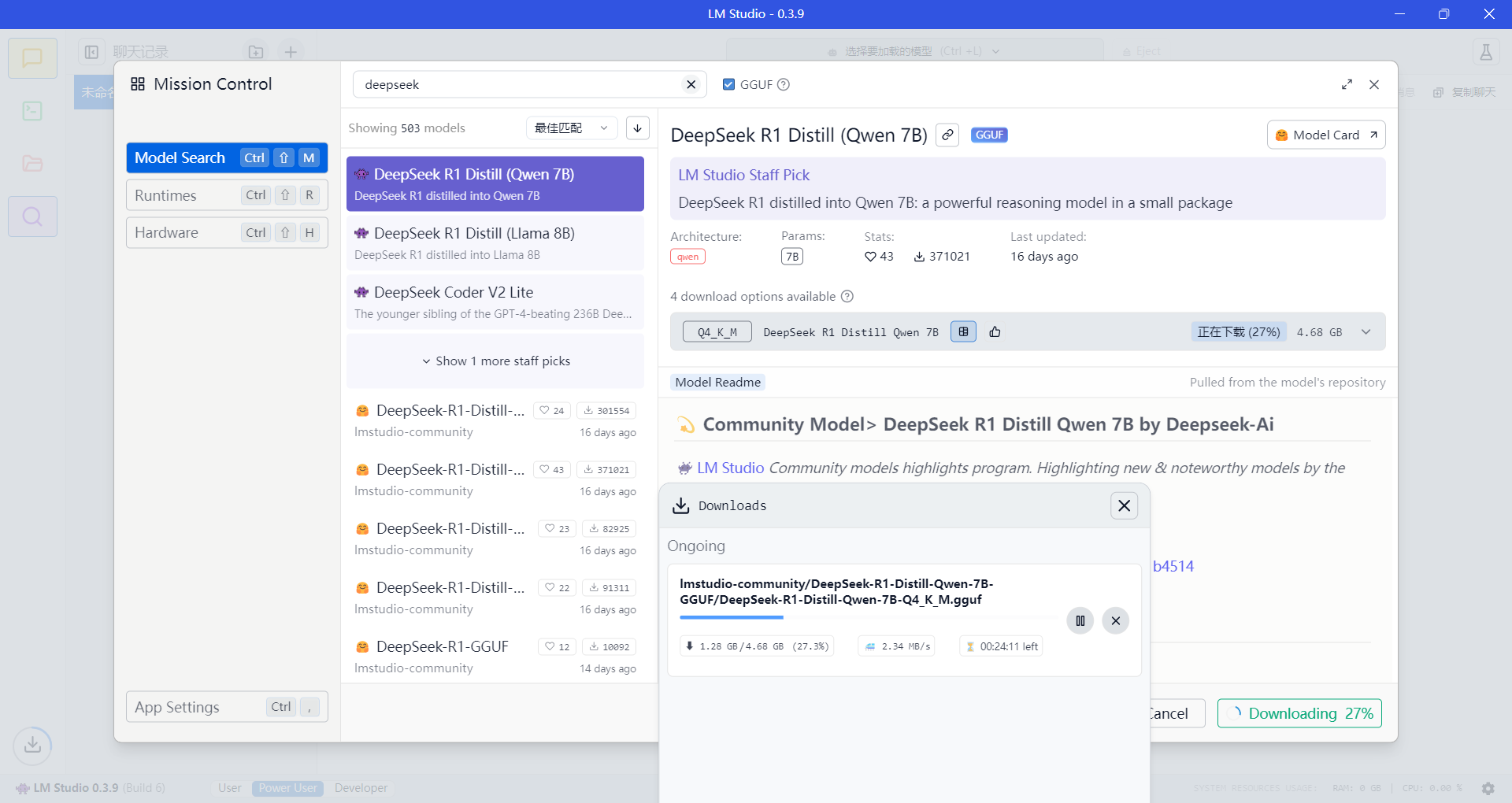Clear the deepseek search field

(691, 84)
